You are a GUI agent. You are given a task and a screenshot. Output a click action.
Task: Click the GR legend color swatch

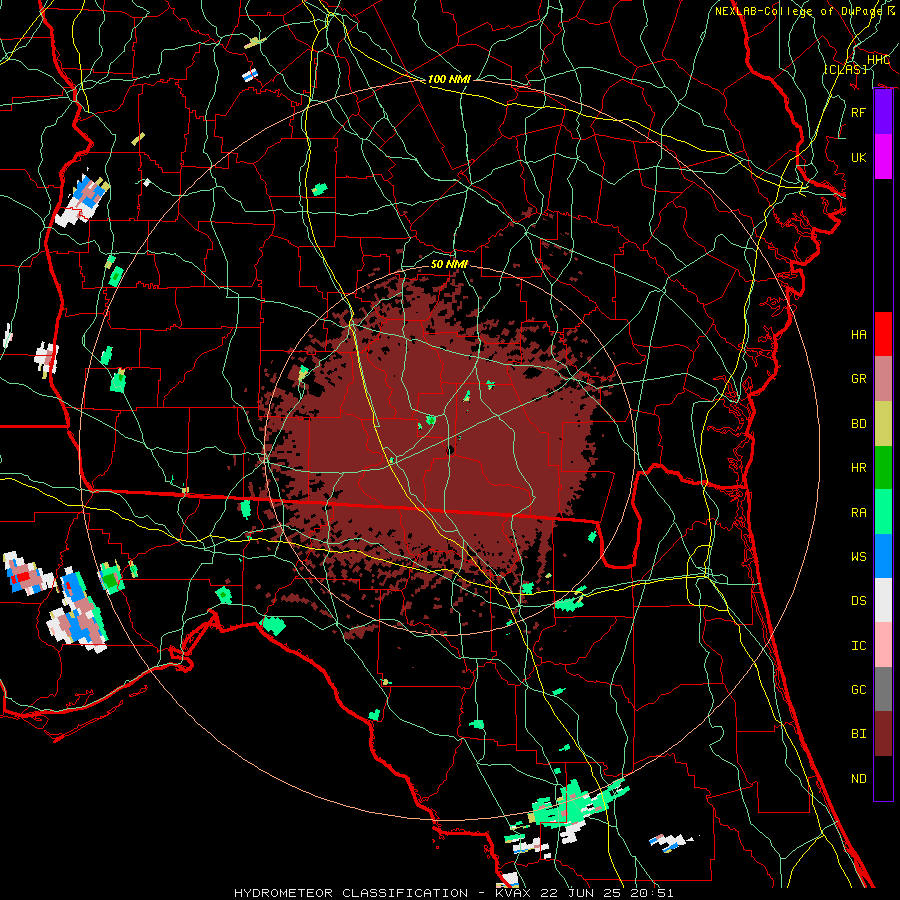point(883,378)
